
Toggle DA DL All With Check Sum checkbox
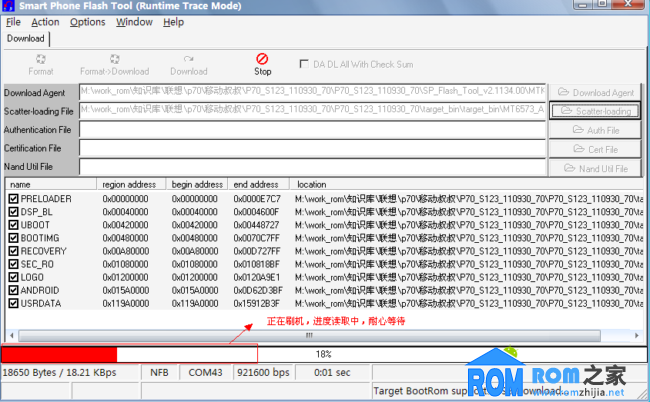(304, 64)
